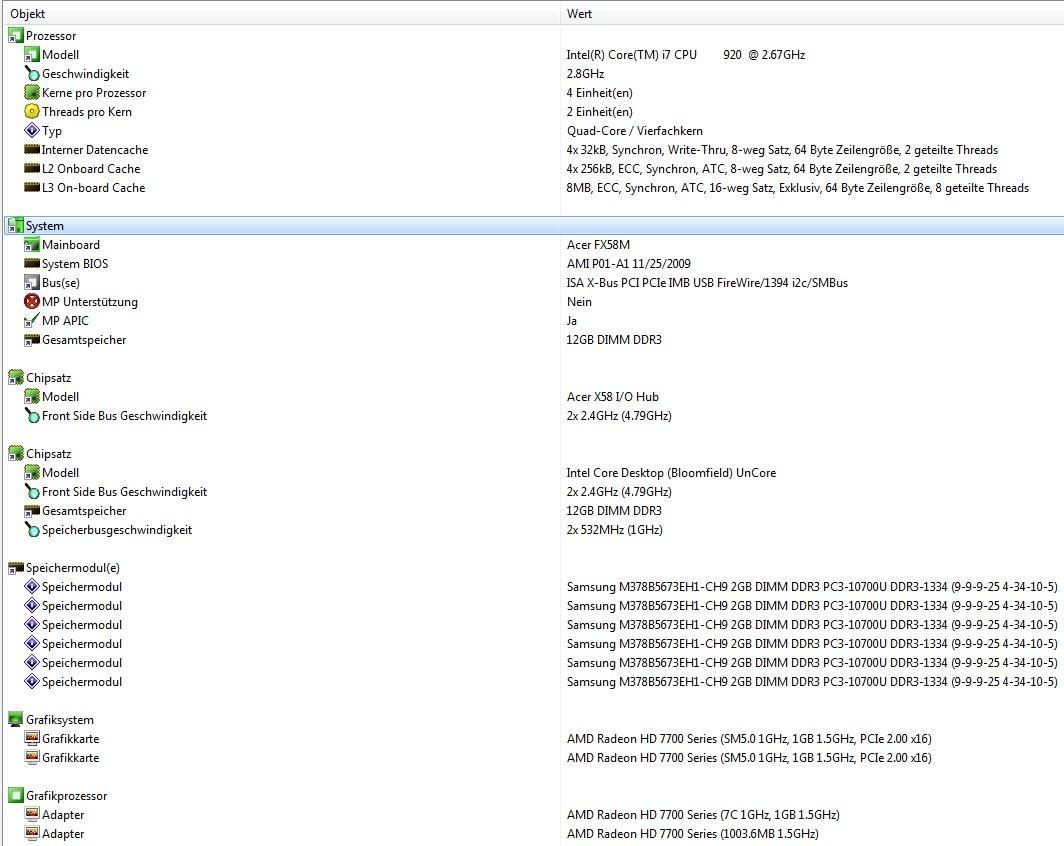Click the Modell icon in the Acer X58 I/O Hub row
This screenshot has width=1064, height=846.
point(32,397)
